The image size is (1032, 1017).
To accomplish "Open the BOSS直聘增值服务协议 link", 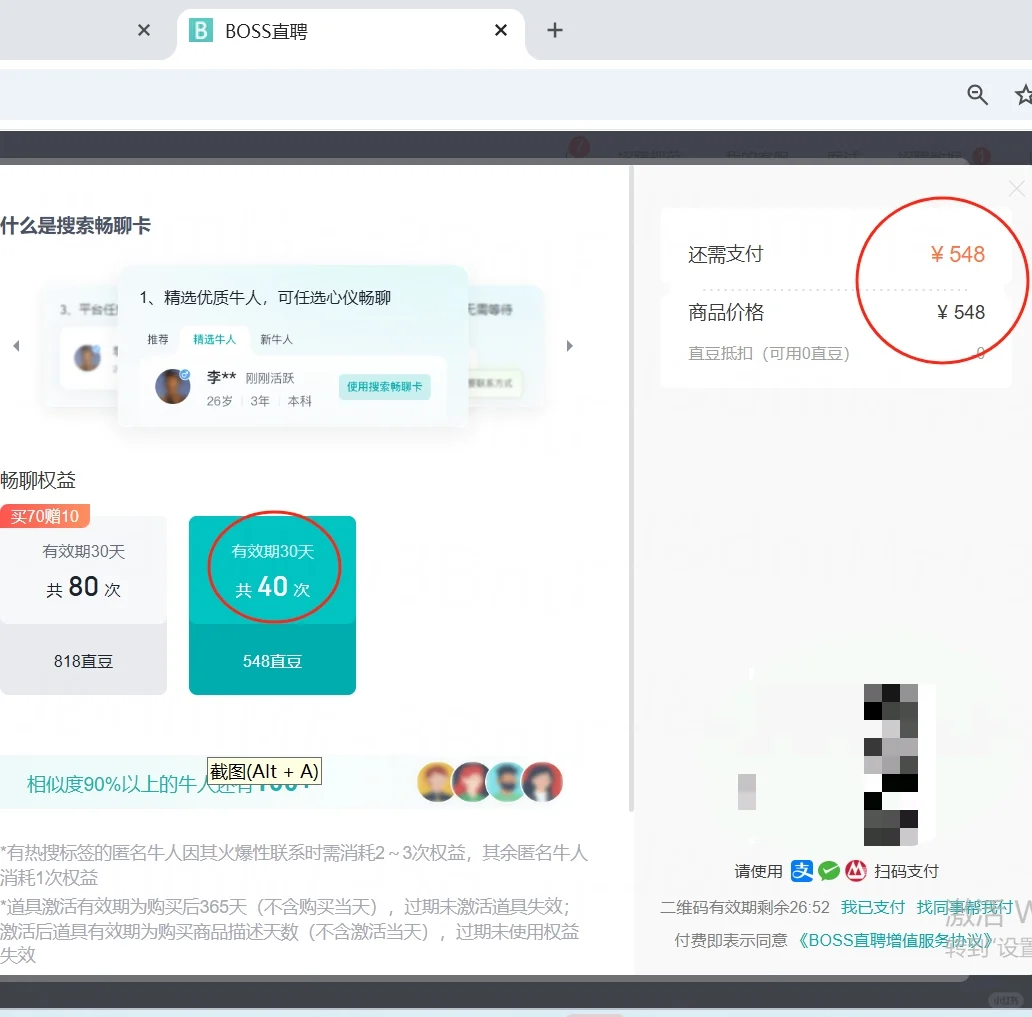I will (896, 940).
